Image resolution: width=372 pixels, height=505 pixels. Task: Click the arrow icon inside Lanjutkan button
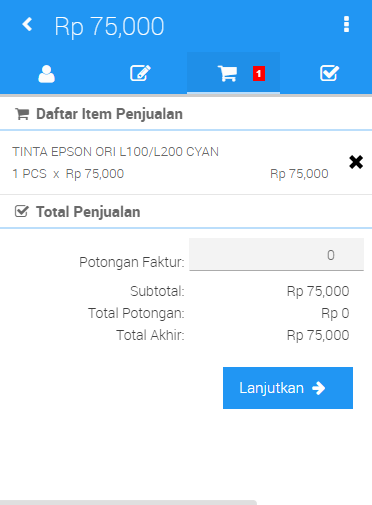point(319,388)
